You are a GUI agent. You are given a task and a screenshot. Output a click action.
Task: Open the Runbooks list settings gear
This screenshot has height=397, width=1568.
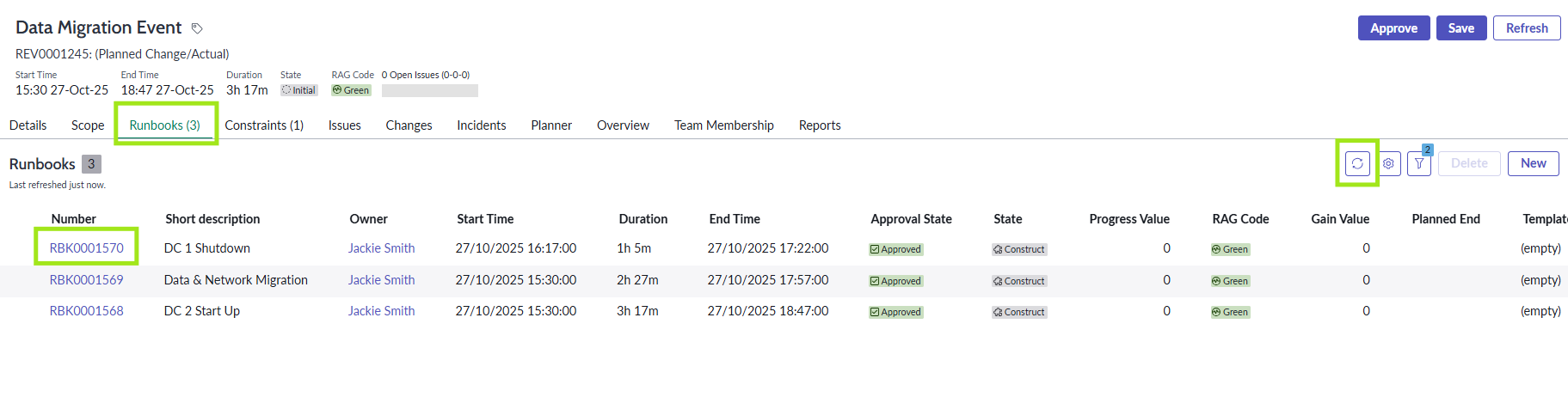point(1388,163)
